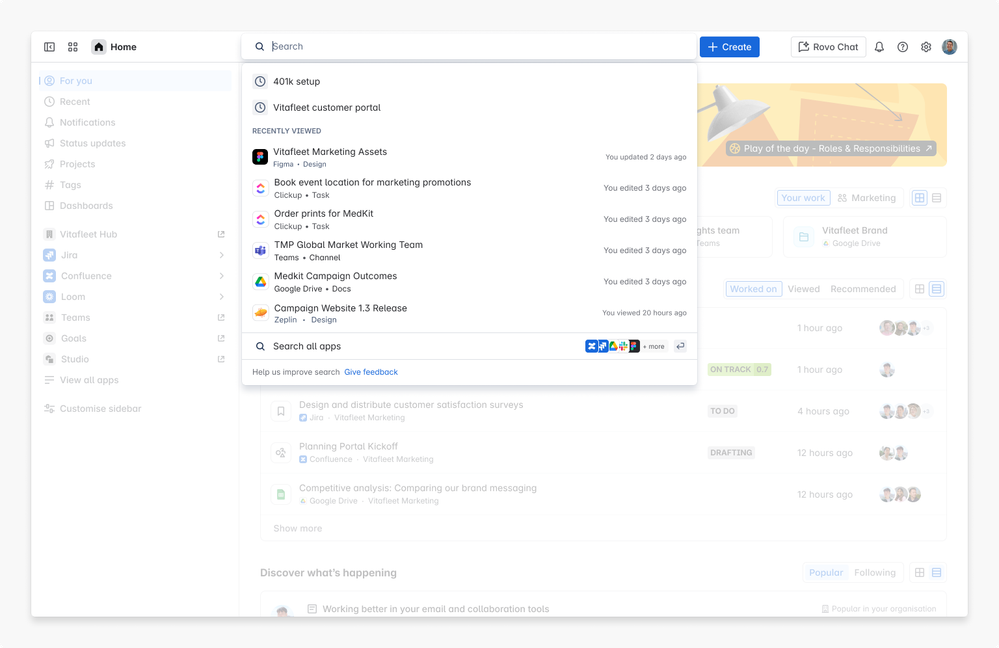Click the Figma icon of Vitafleet Marketing Assets
999x648 pixels.
coord(260,157)
